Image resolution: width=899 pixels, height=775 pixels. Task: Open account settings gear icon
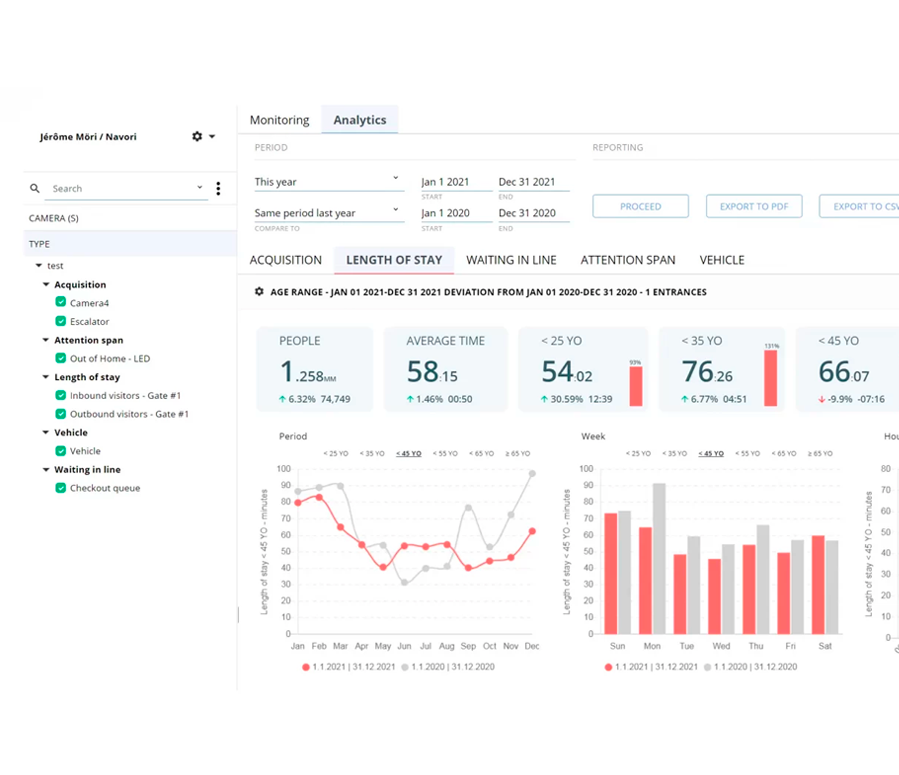(197, 136)
